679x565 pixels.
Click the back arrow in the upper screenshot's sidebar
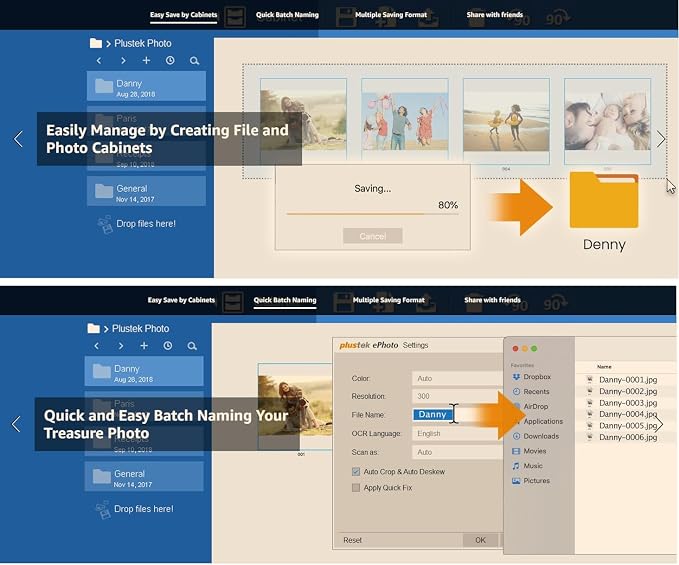tap(99, 61)
